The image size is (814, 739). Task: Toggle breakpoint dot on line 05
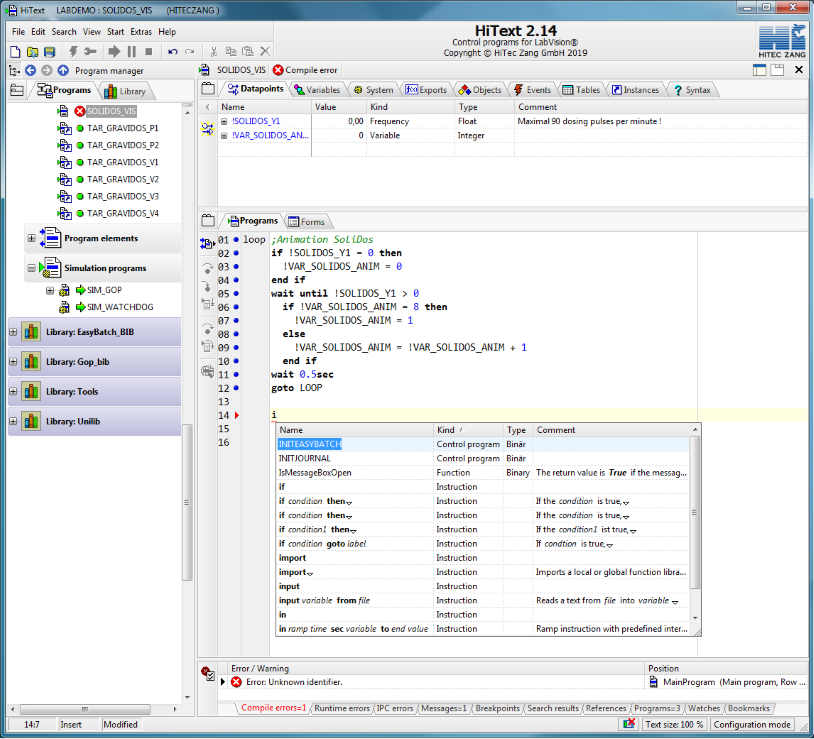pyautogui.click(x=236, y=293)
